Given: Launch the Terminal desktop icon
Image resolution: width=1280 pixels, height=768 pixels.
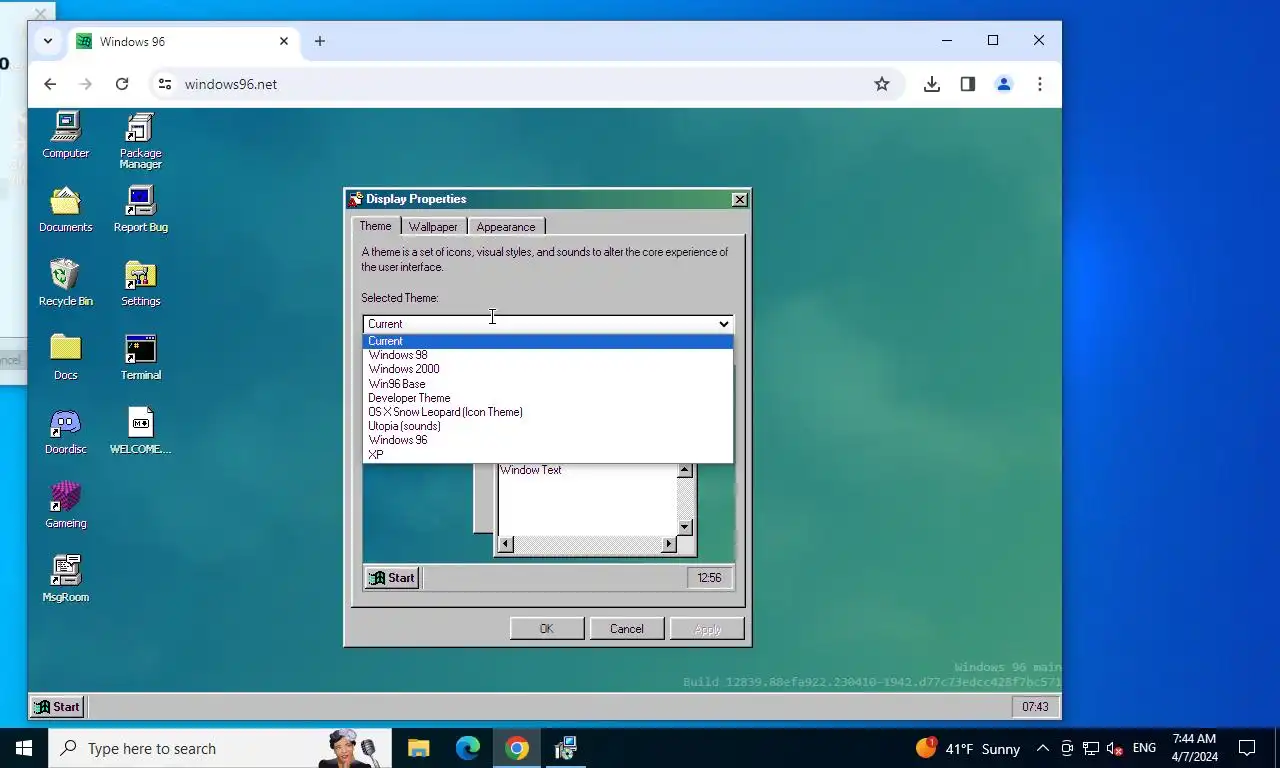Looking at the screenshot, I should [x=141, y=357].
